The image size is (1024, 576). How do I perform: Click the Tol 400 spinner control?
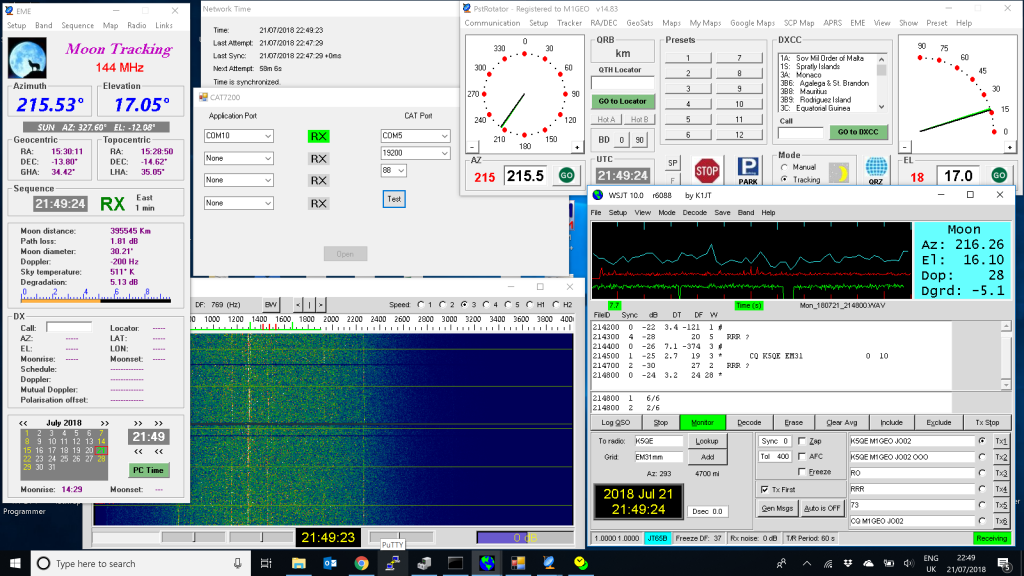(x=775, y=456)
